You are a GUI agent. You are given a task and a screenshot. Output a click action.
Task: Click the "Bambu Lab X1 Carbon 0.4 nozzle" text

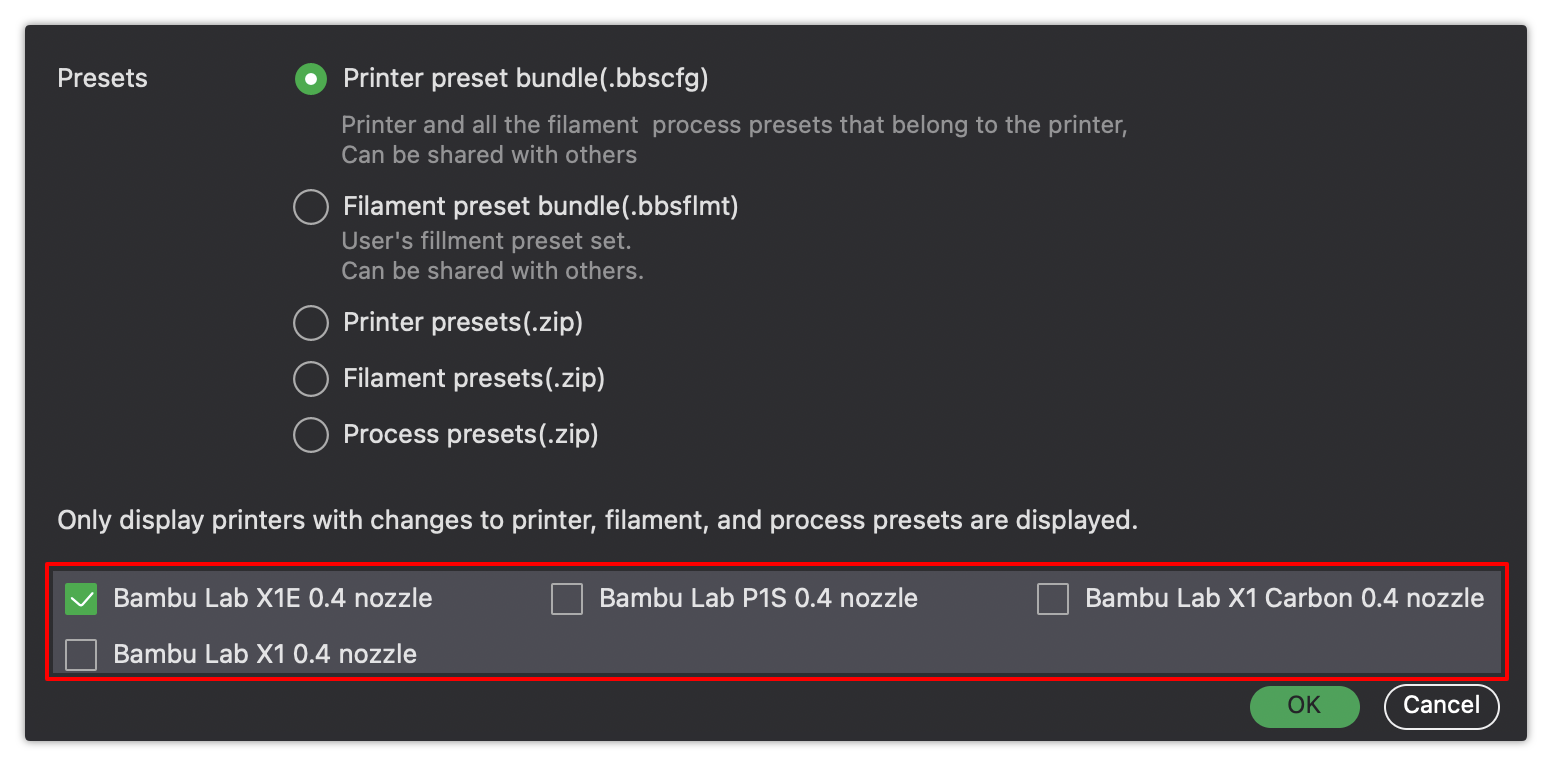[x=1285, y=599]
